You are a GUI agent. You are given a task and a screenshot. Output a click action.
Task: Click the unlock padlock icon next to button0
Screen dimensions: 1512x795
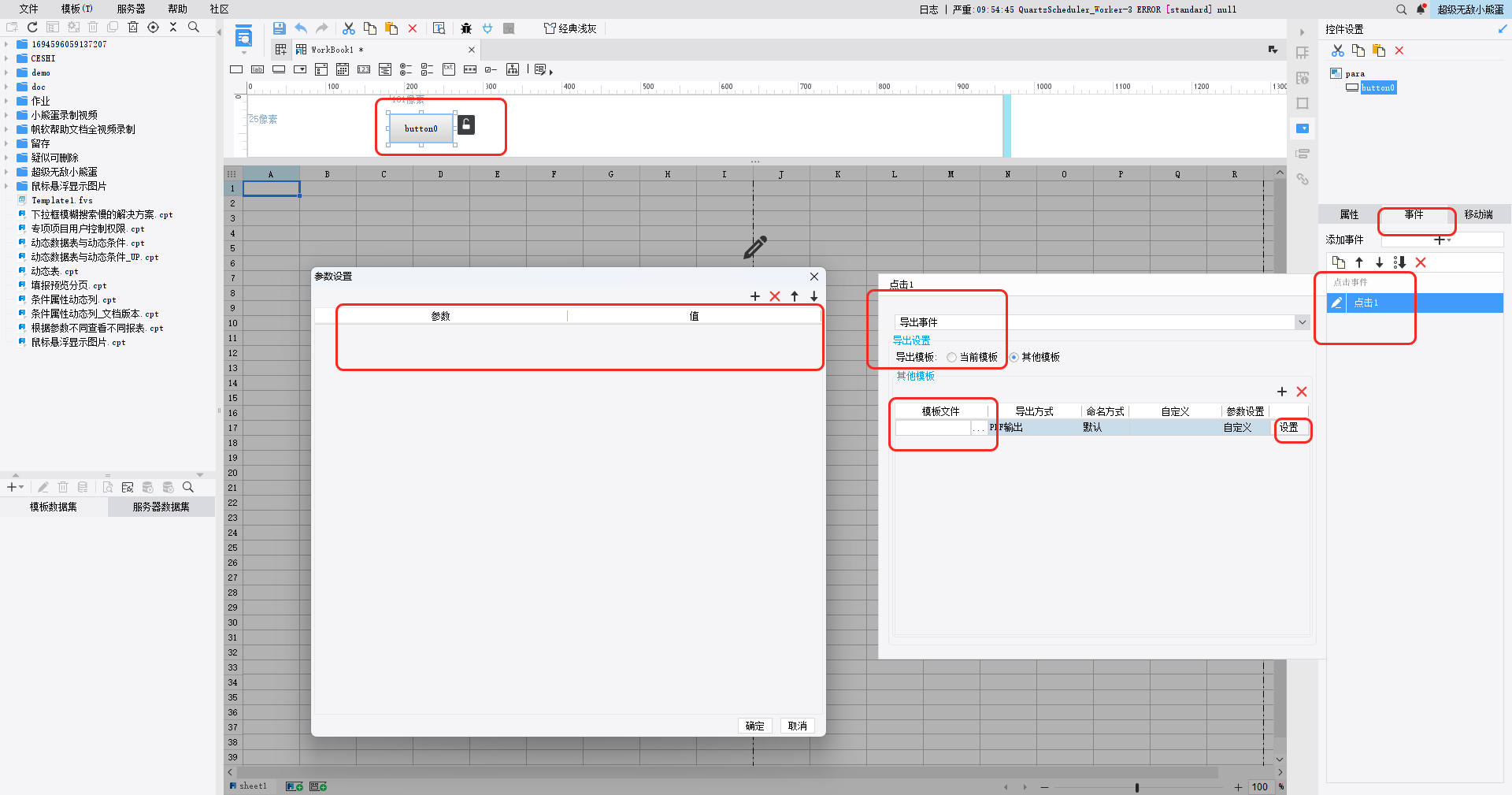pyautogui.click(x=466, y=124)
